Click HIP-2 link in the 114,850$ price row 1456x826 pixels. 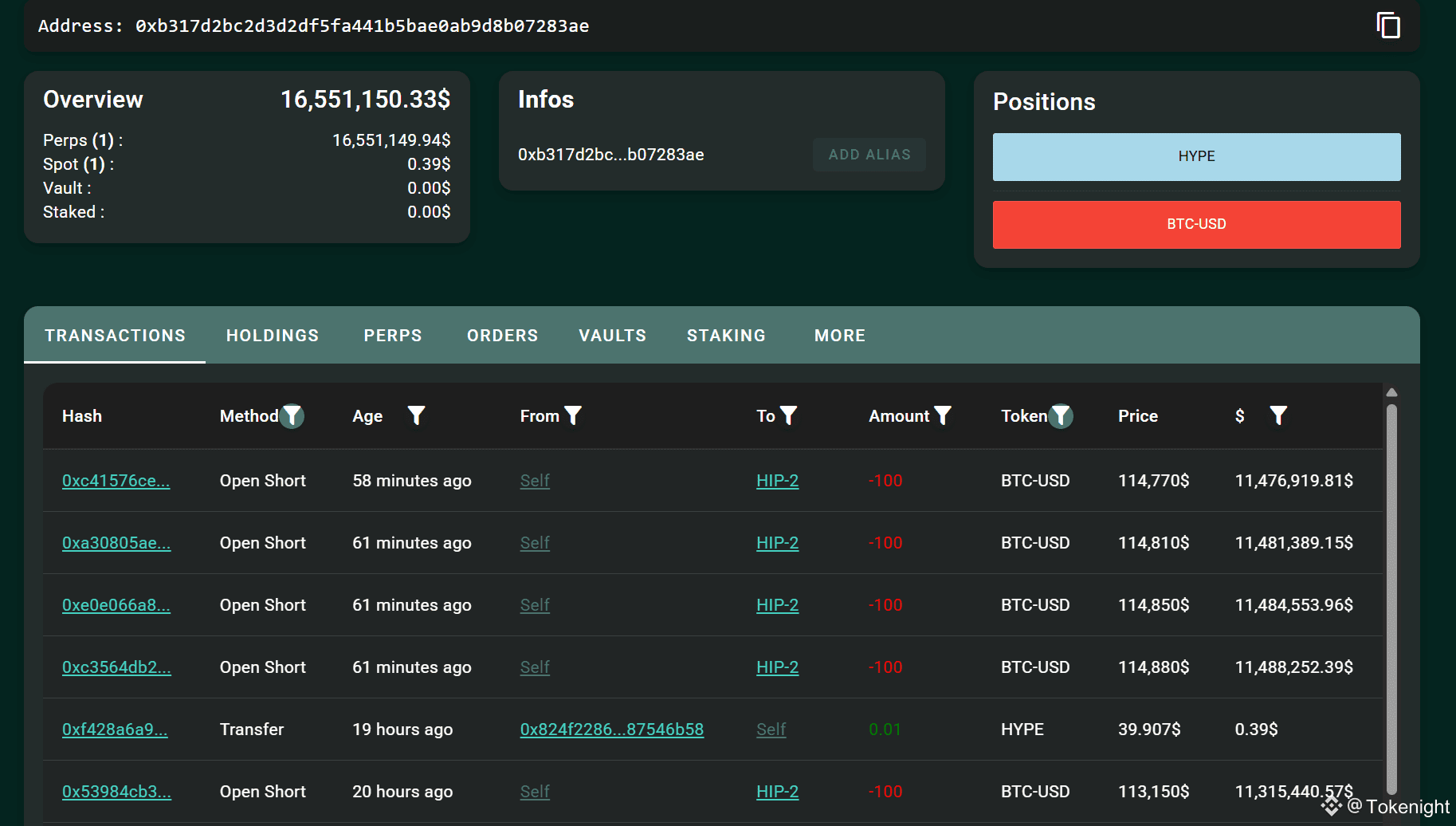click(778, 605)
